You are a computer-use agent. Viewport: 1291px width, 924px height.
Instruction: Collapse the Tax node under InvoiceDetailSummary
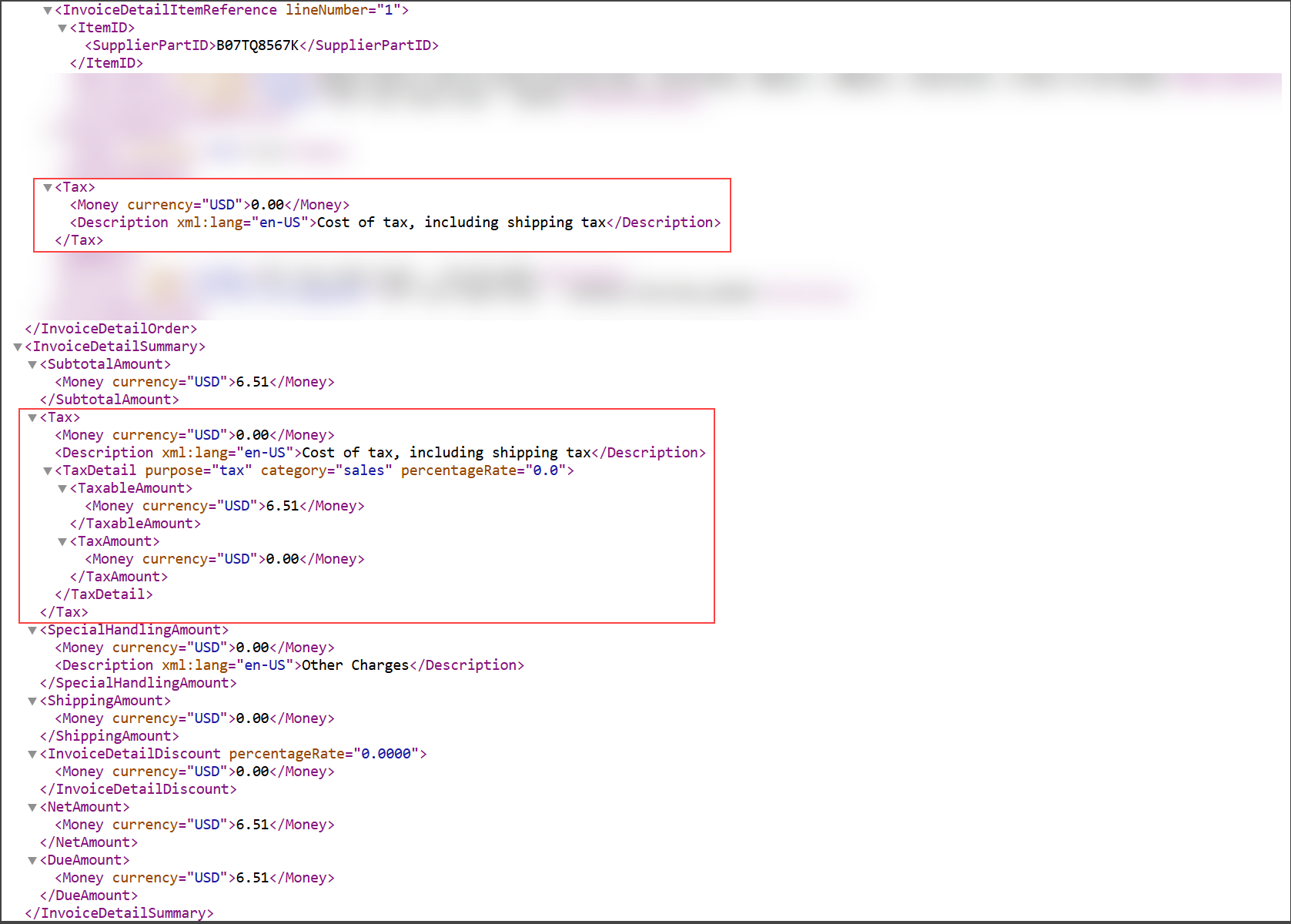pos(32,418)
